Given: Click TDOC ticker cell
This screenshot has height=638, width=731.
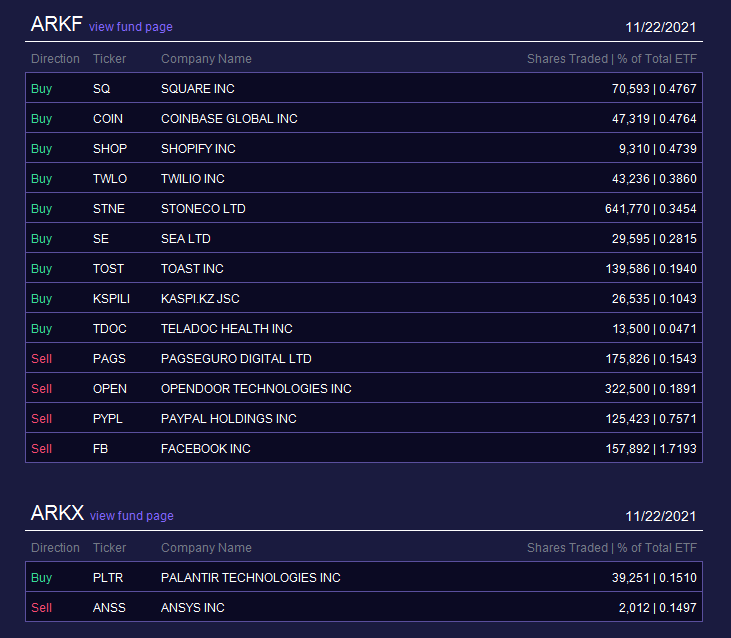Looking at the screenshot, I should 110,329.
